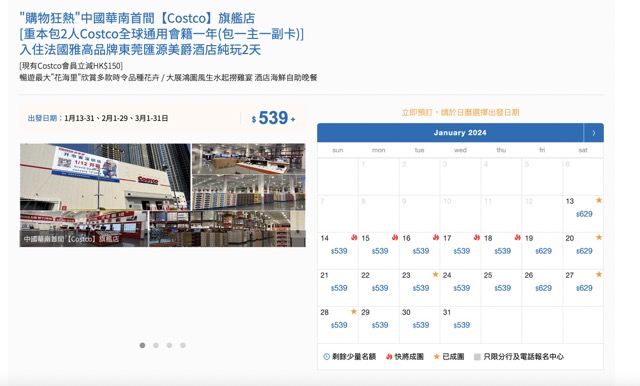Click the Costco flagship tour title
Screen dimensions: 640x386
pyautogui.click(x=162, y=34)
